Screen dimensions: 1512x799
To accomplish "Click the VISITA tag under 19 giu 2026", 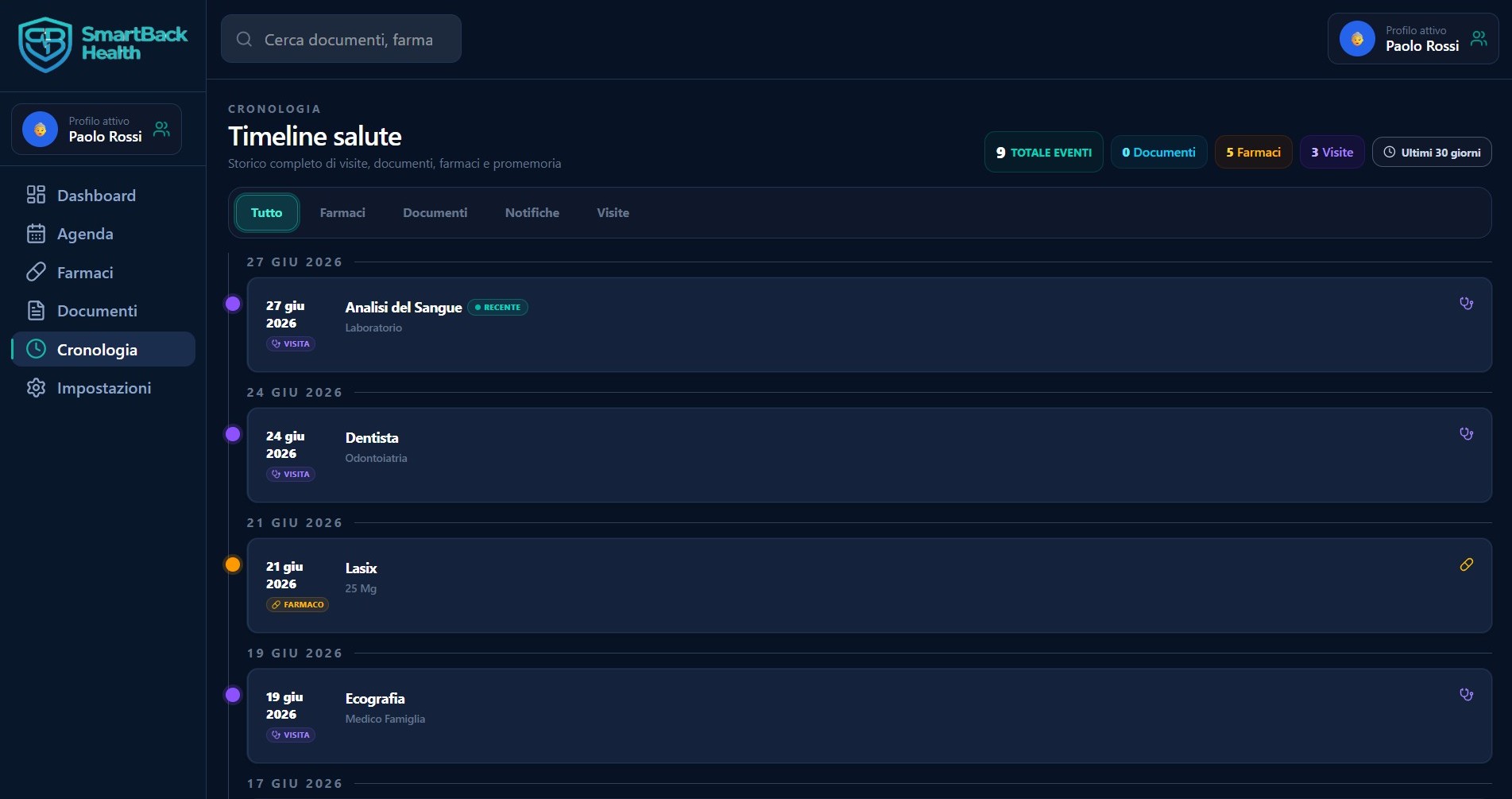I will 291,735.
